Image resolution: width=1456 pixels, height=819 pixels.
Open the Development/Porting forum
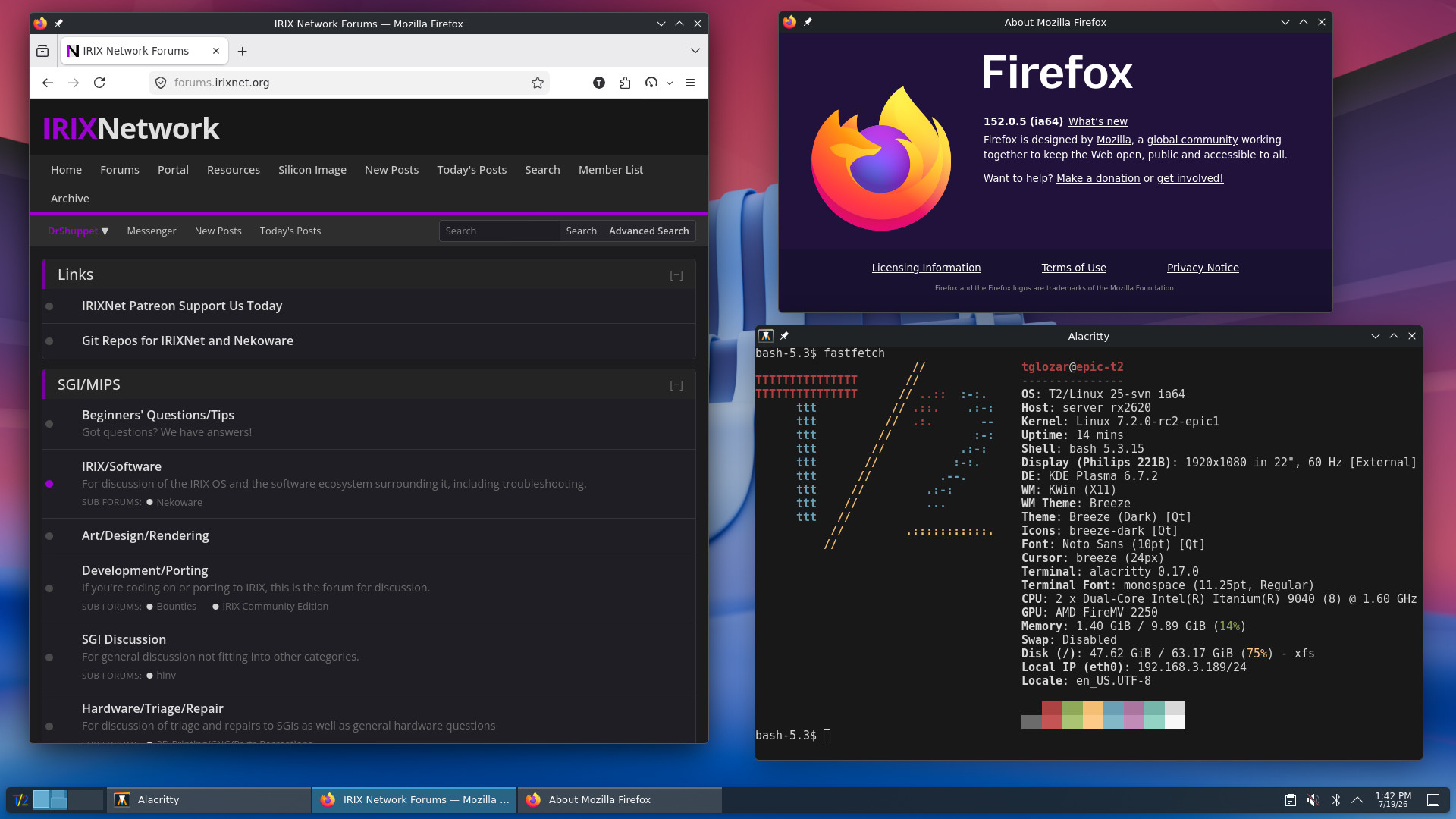[145, 570]
